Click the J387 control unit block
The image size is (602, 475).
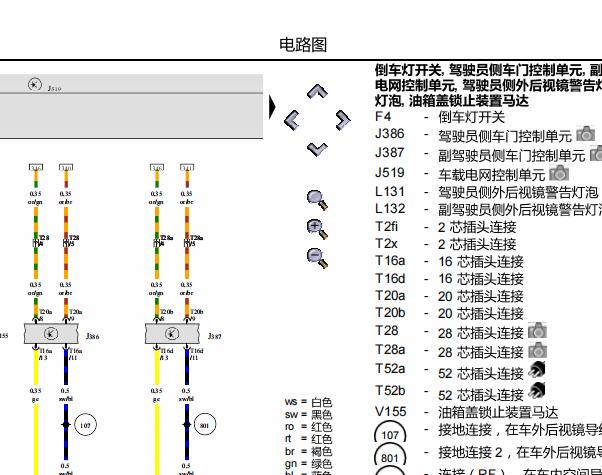pyautogui.click(x=172, y=333)
